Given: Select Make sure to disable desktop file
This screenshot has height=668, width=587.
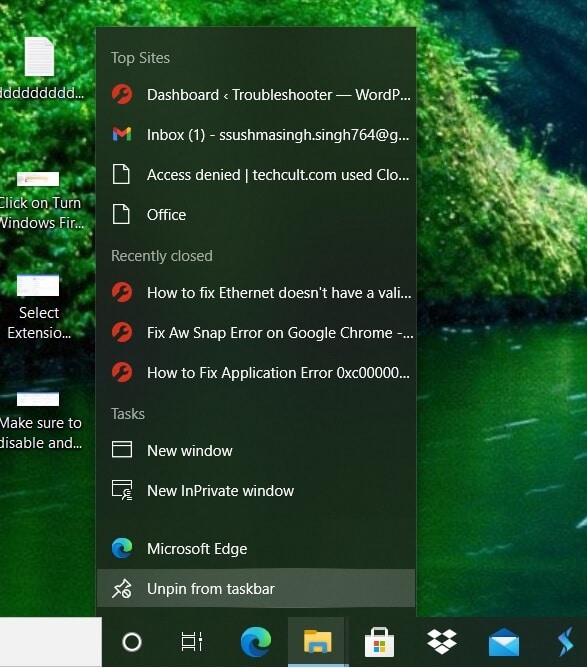Looking at the screenshot, I should click(x=40, y=421).
